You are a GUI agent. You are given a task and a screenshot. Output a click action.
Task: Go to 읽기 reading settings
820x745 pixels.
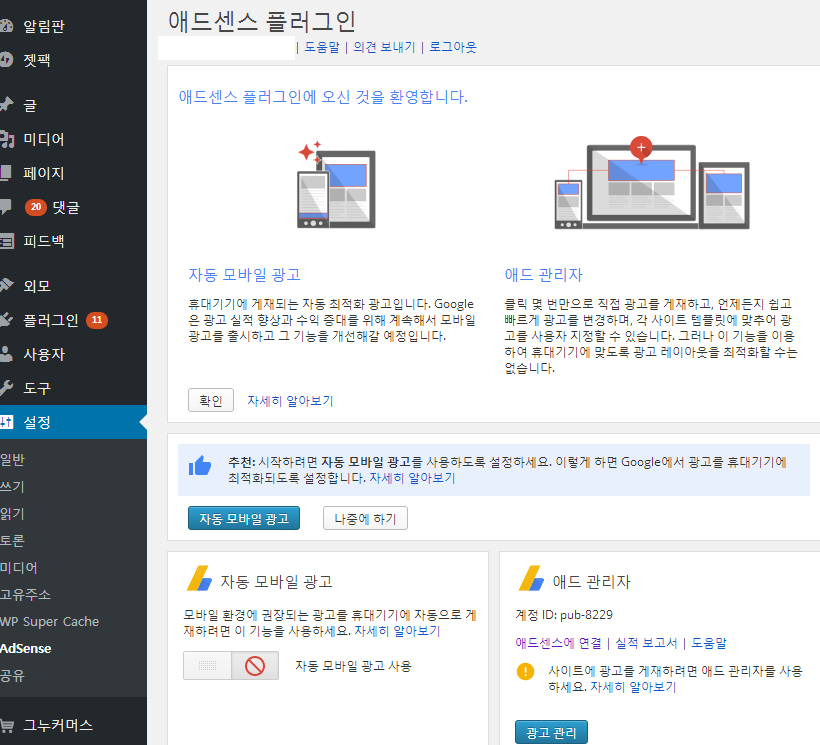pos(13,514)
